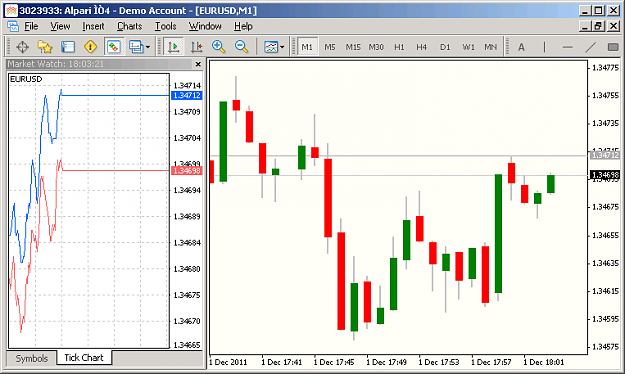This screenshot has width=625, height=374.
Task: Open the Navigator favorites star icon
Action: click(45, 47)
